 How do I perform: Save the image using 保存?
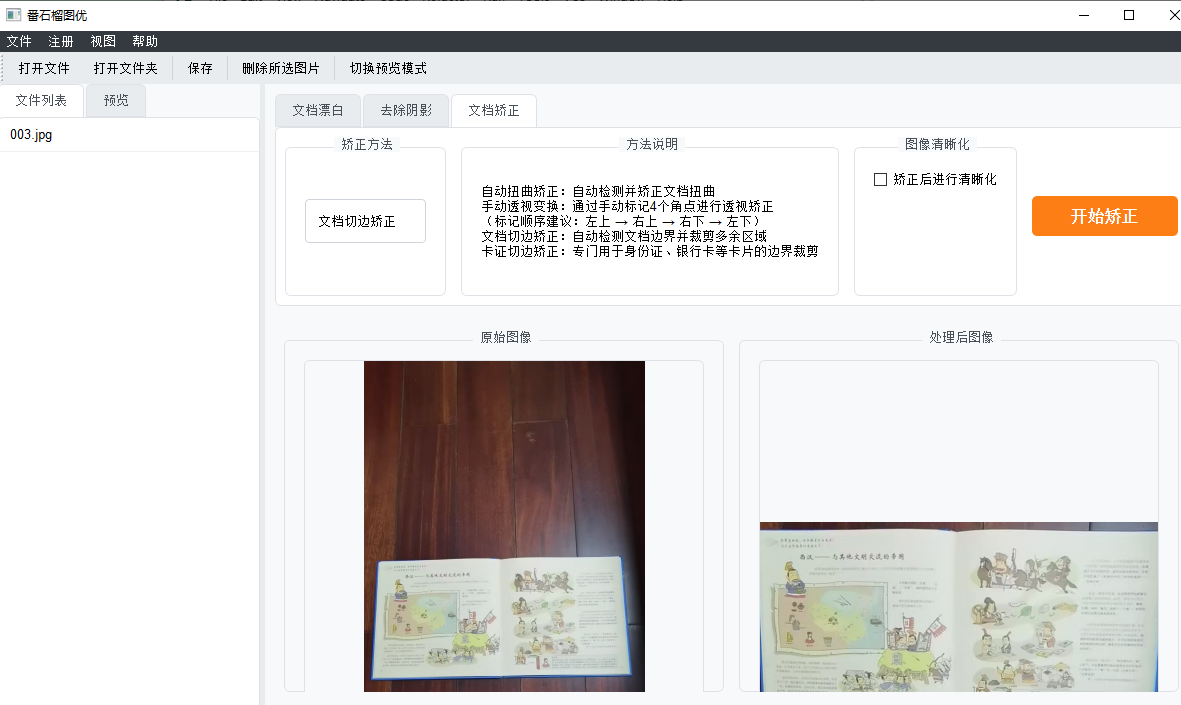(x=197, y=68)
